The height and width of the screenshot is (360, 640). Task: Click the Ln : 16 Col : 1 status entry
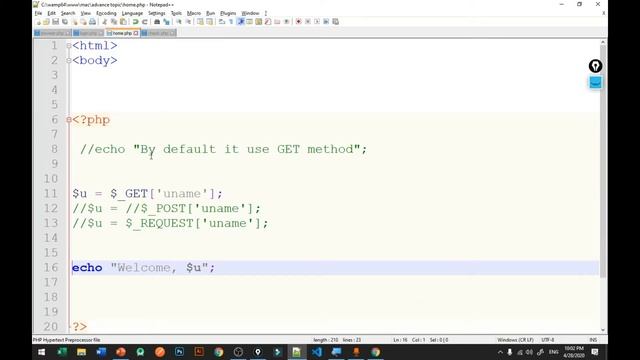pos(408,340)
